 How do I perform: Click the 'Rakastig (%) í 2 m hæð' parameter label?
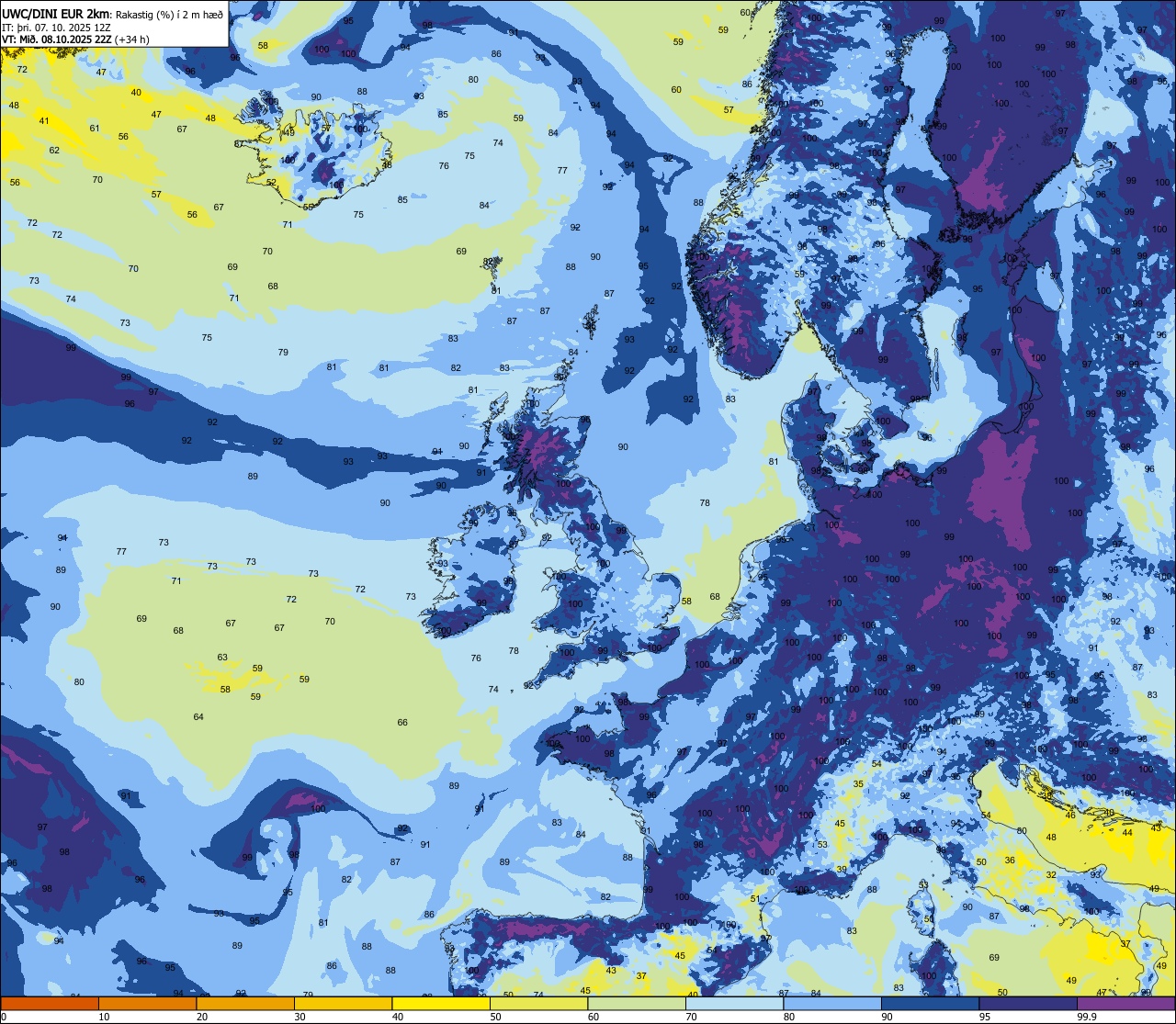[168, 14]
